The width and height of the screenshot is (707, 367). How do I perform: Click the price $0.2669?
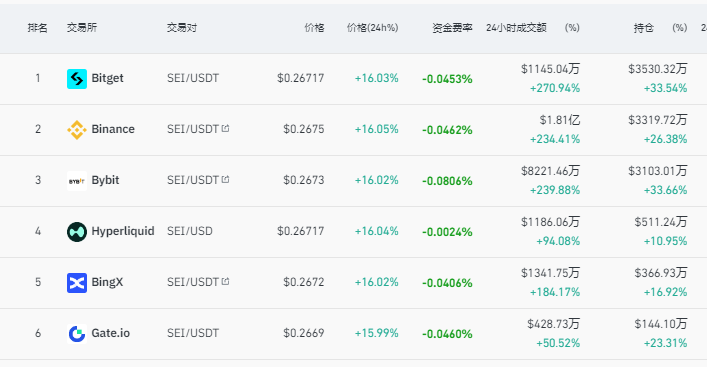coord(304,333)
